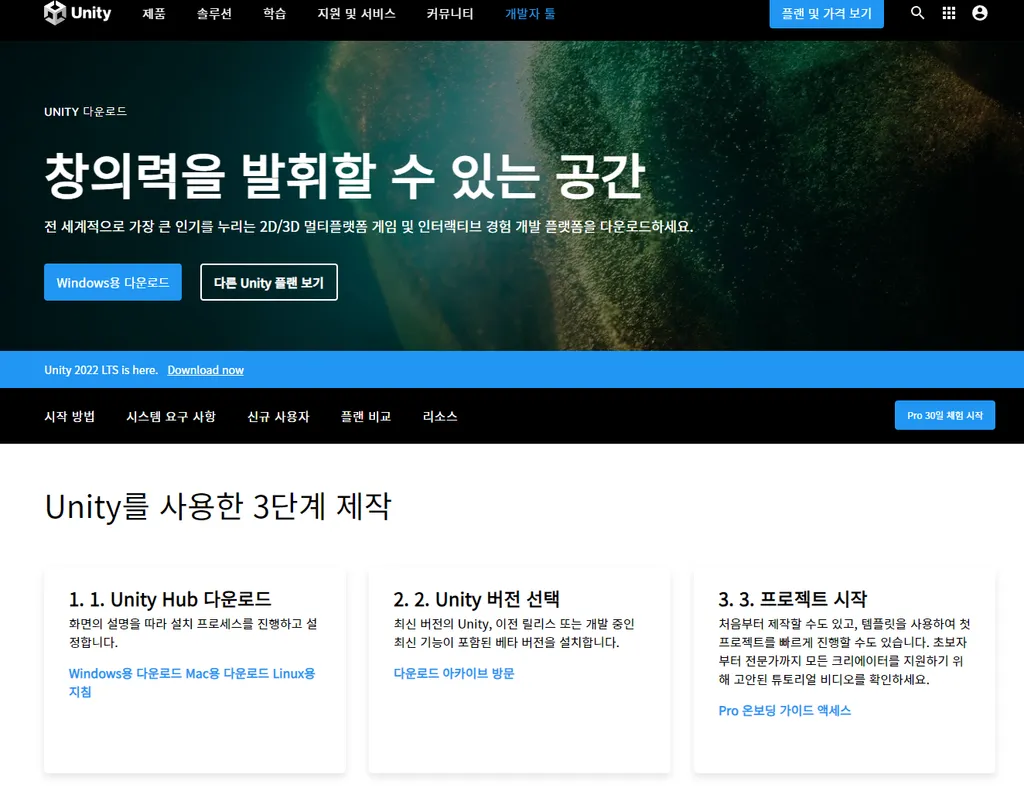1024x790 pixels.
Task: Go to 시작 방법 section tab
Action: point(69,417)
